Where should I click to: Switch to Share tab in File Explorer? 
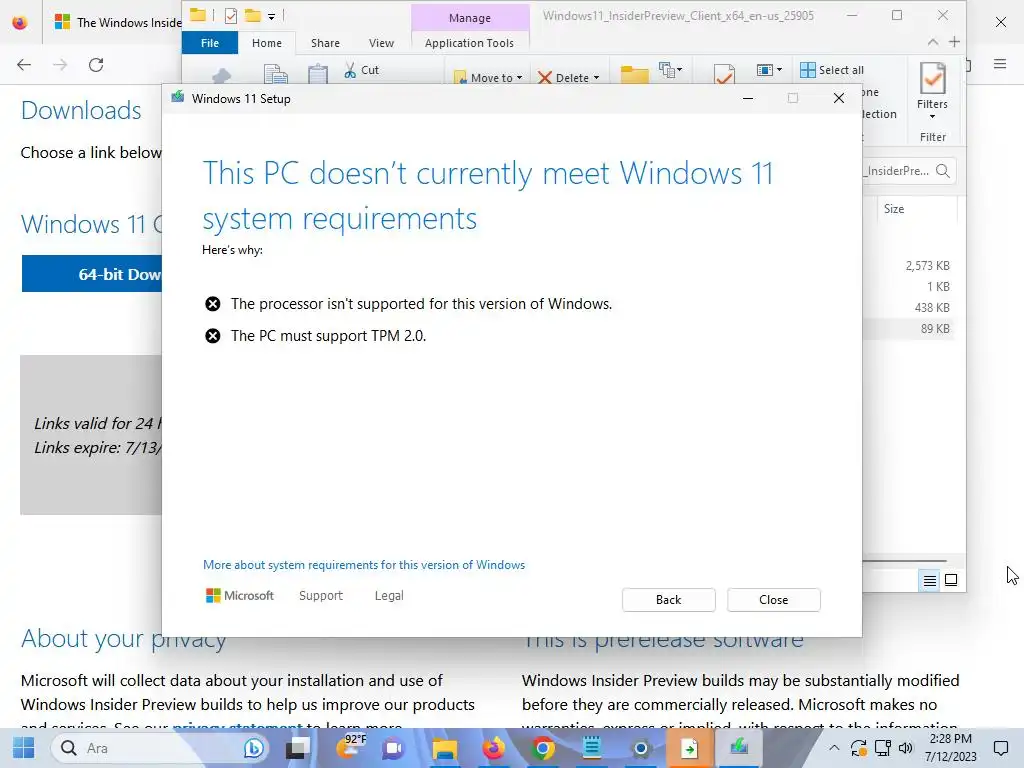[325, 43]
